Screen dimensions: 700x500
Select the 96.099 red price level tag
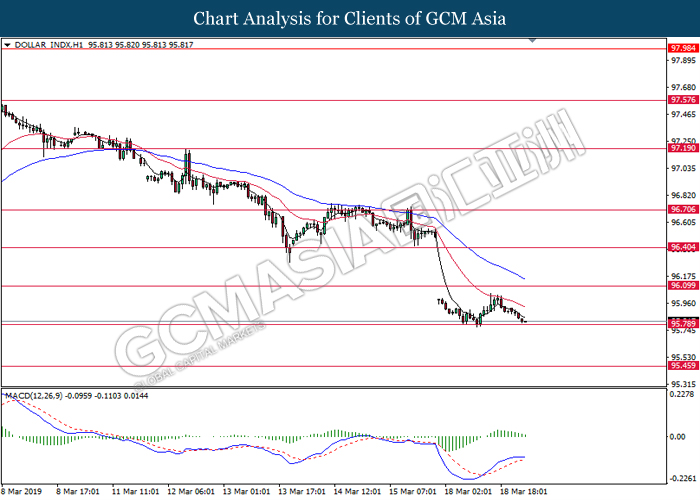[x=683, y=286]
